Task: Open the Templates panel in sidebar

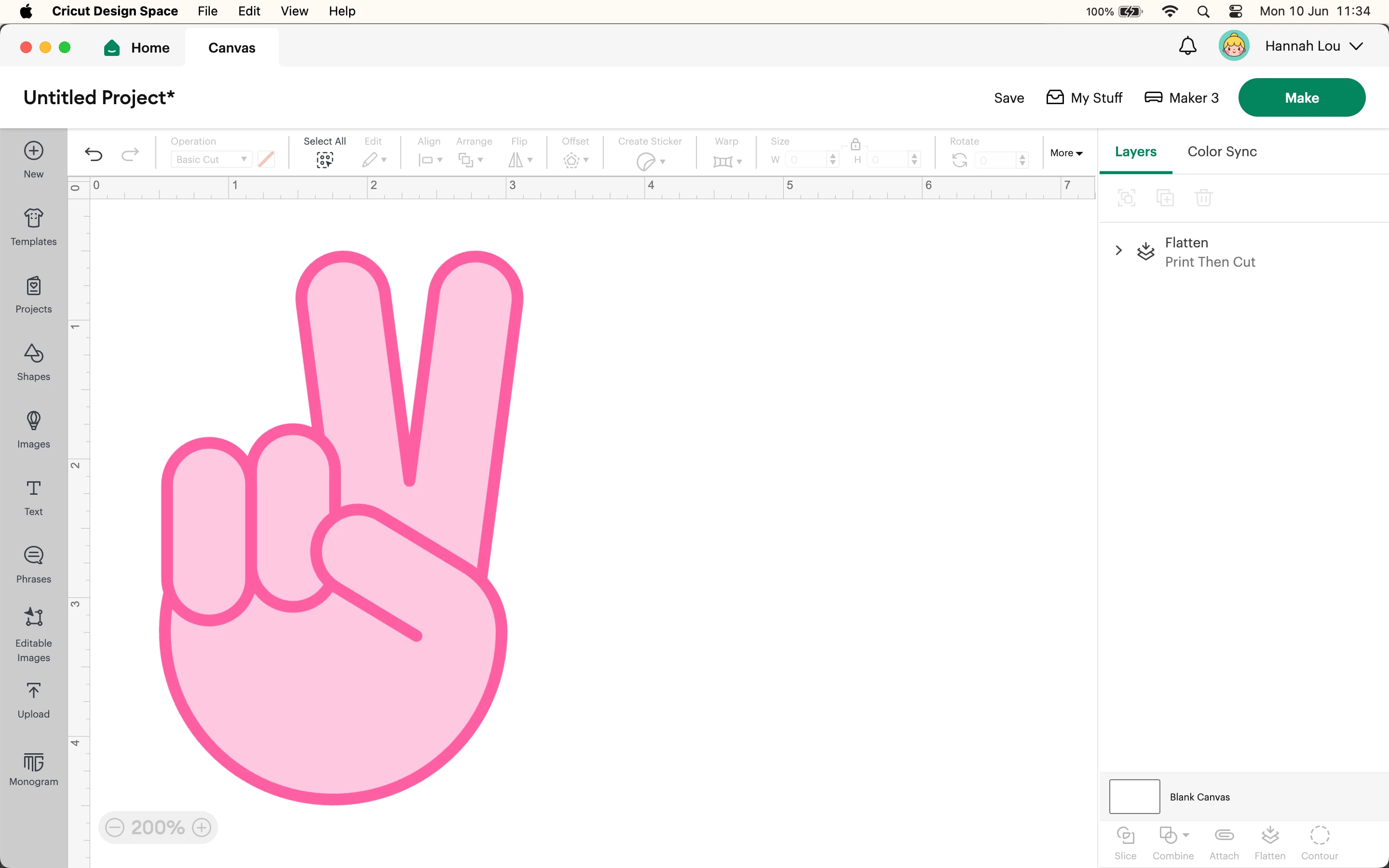Action: click(x=33, y=227)
